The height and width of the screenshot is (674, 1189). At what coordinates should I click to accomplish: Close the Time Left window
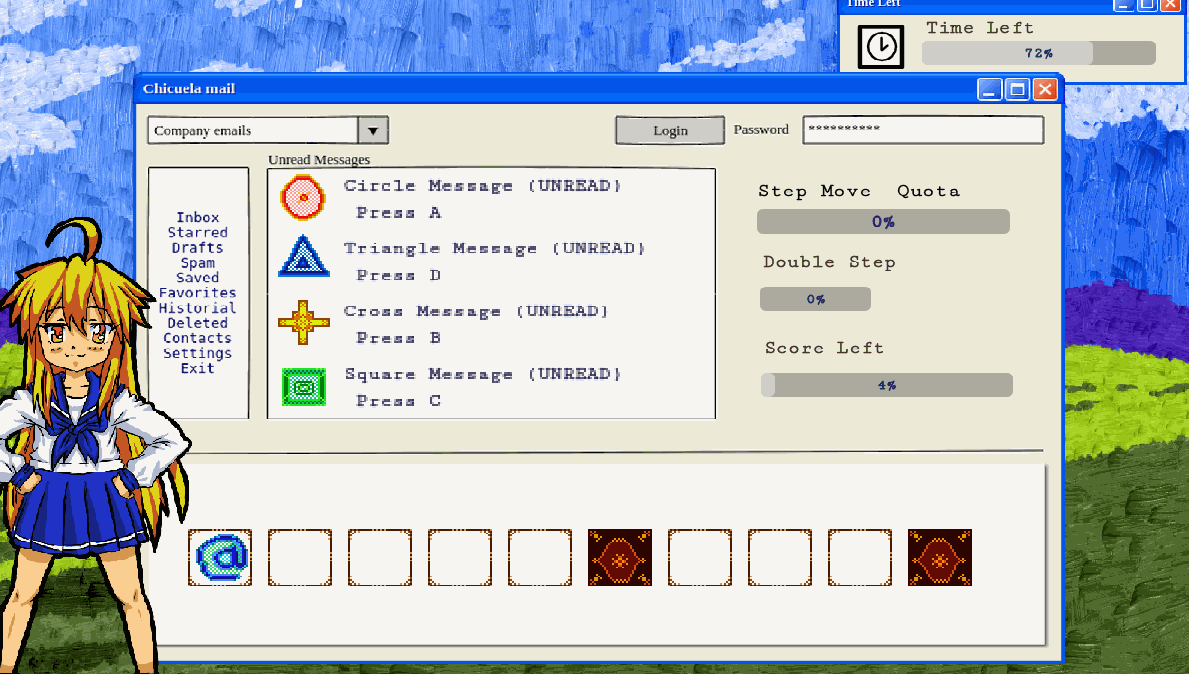point(1171,4)
